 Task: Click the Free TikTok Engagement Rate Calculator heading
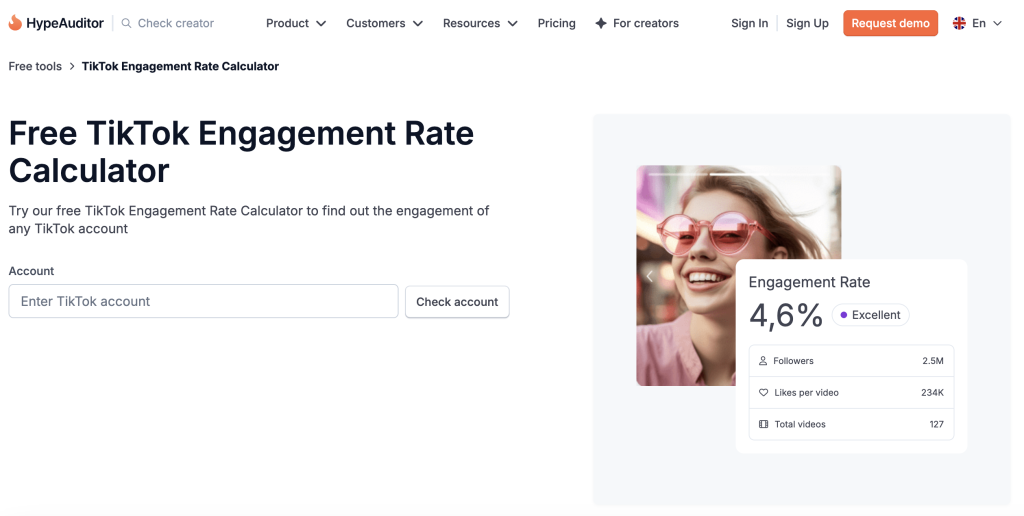(241, 152)
